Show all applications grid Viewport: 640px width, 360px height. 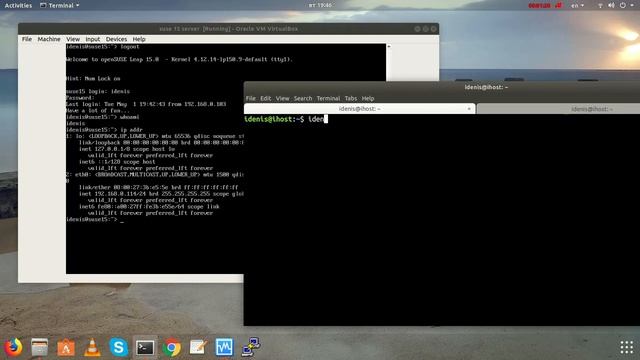[x=627, y=347]
